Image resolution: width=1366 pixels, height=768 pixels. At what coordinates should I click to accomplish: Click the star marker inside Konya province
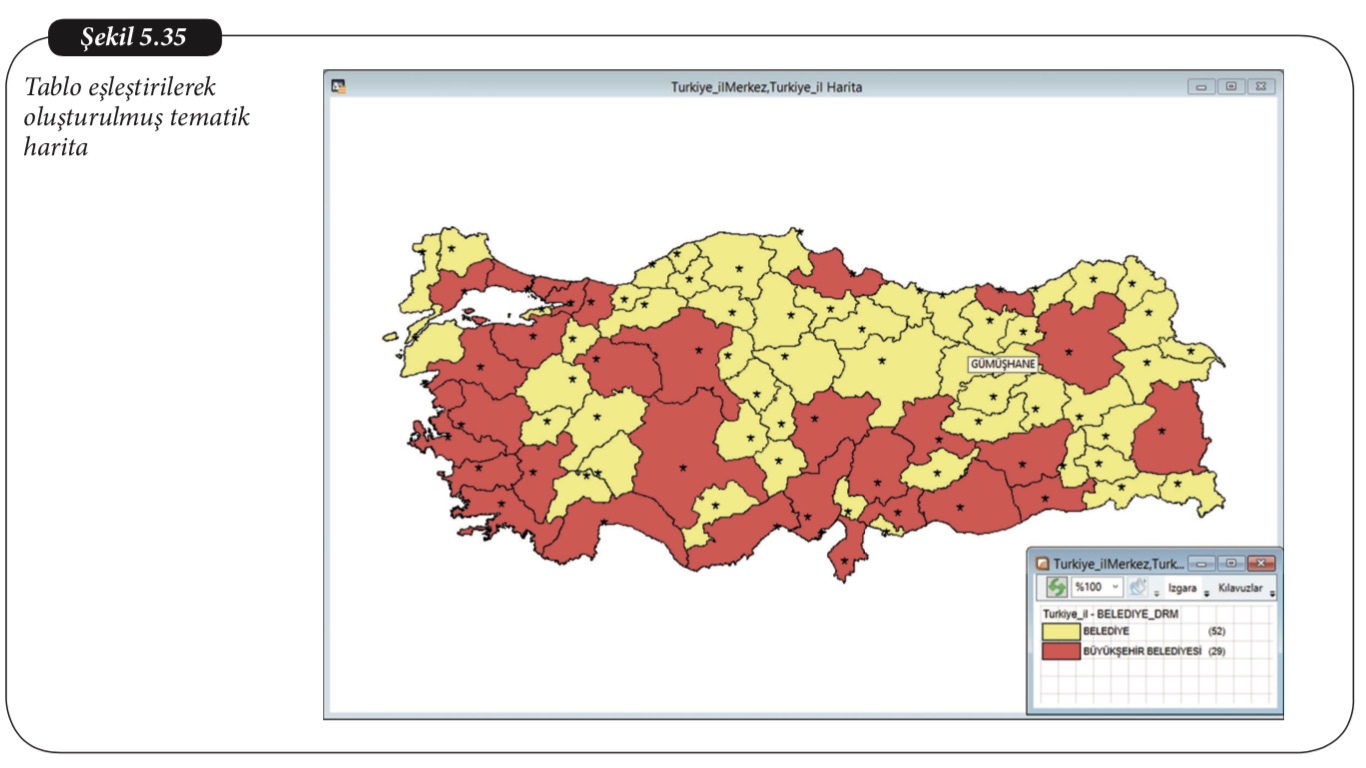coord(683,467)
